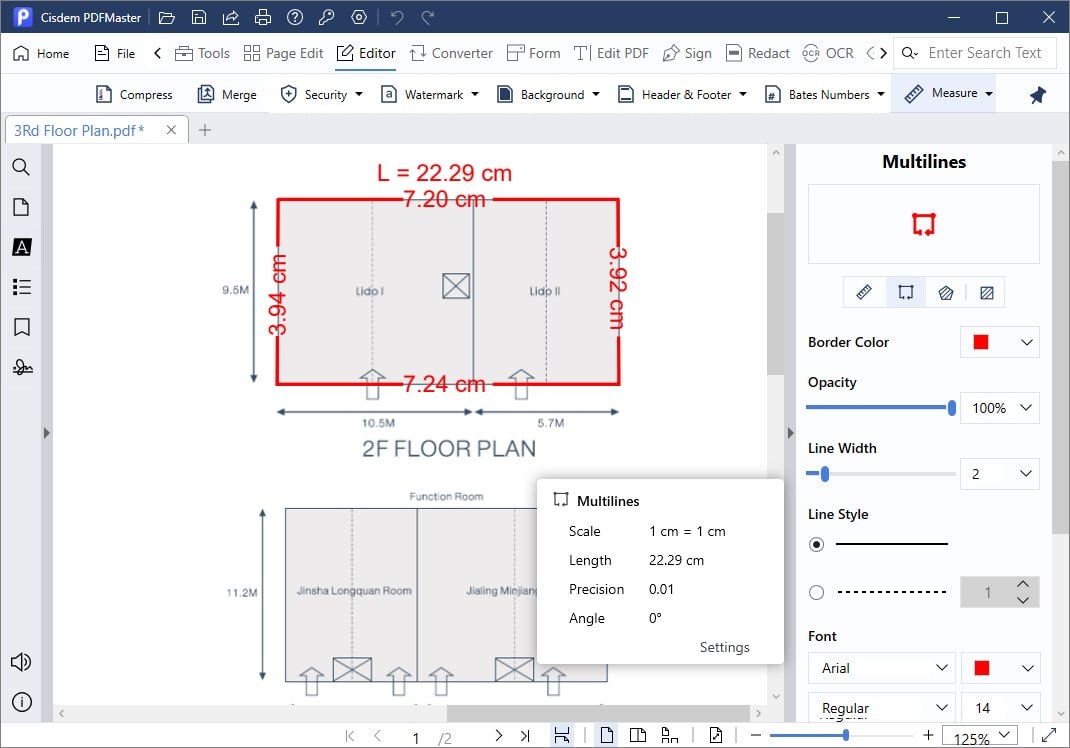The height and width of the screenshot is (748, 1070).
Task: Click Settings in the Multilines popup
Action: (x=724, y=647)
